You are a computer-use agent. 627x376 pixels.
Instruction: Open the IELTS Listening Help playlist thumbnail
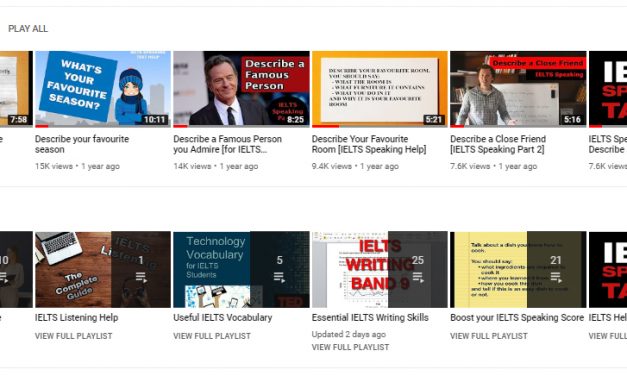pyautogui.click(x=103, y=269)
